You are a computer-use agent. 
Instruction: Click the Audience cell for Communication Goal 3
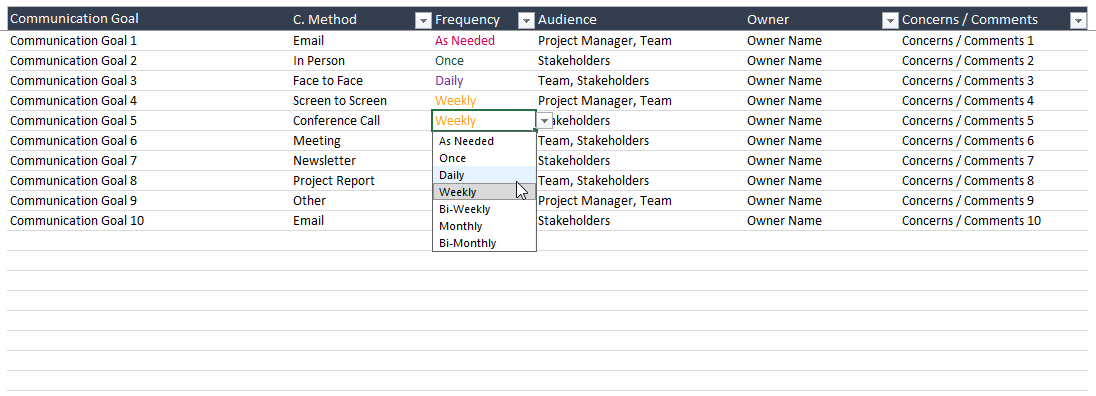(x=640, y=81)
